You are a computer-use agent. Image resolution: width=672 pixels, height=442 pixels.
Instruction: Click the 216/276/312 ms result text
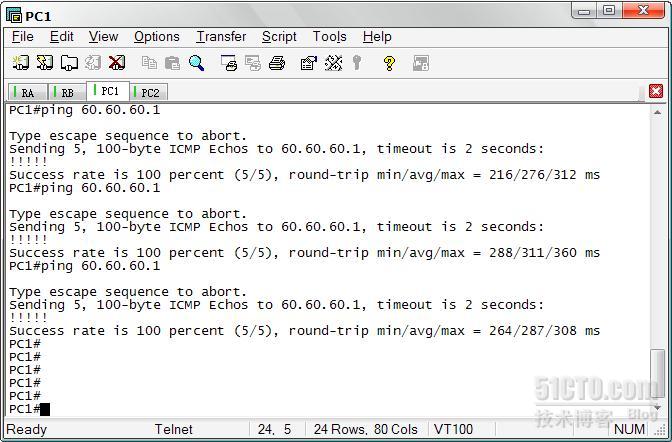pyautogui.click(x=544, y=175)
